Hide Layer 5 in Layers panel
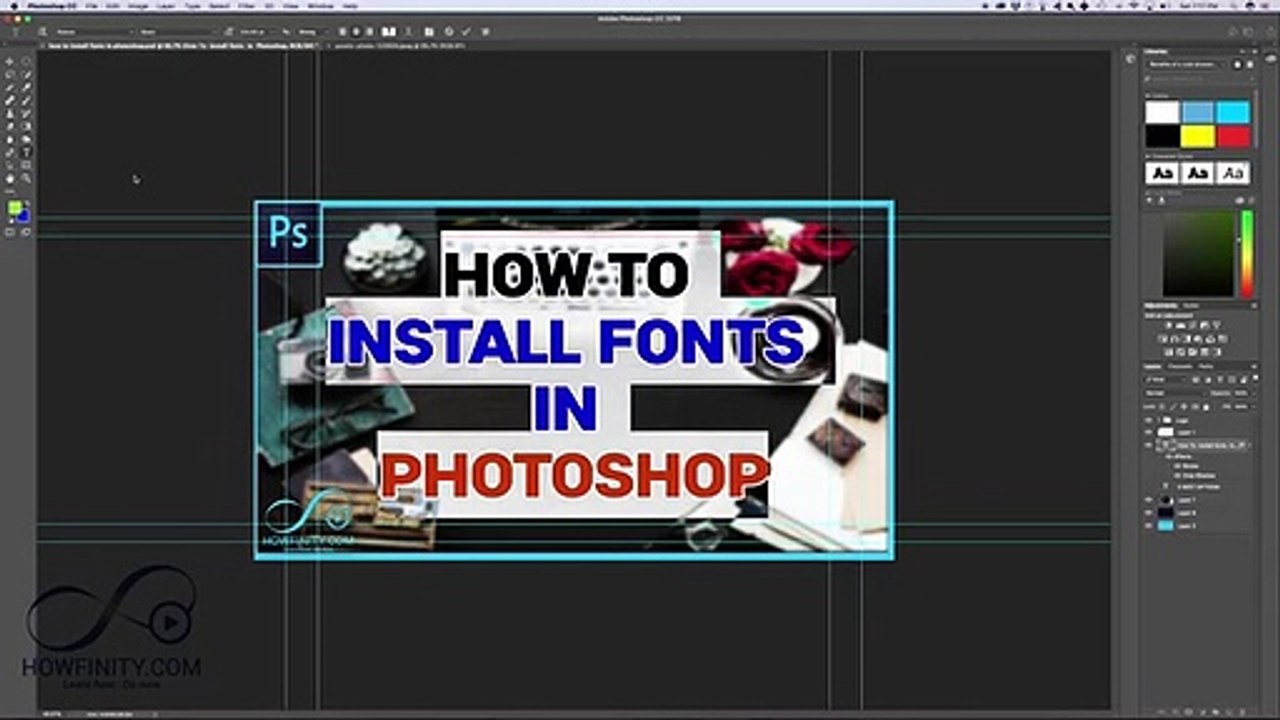 pyautogui.click(x=1150, y=525)
